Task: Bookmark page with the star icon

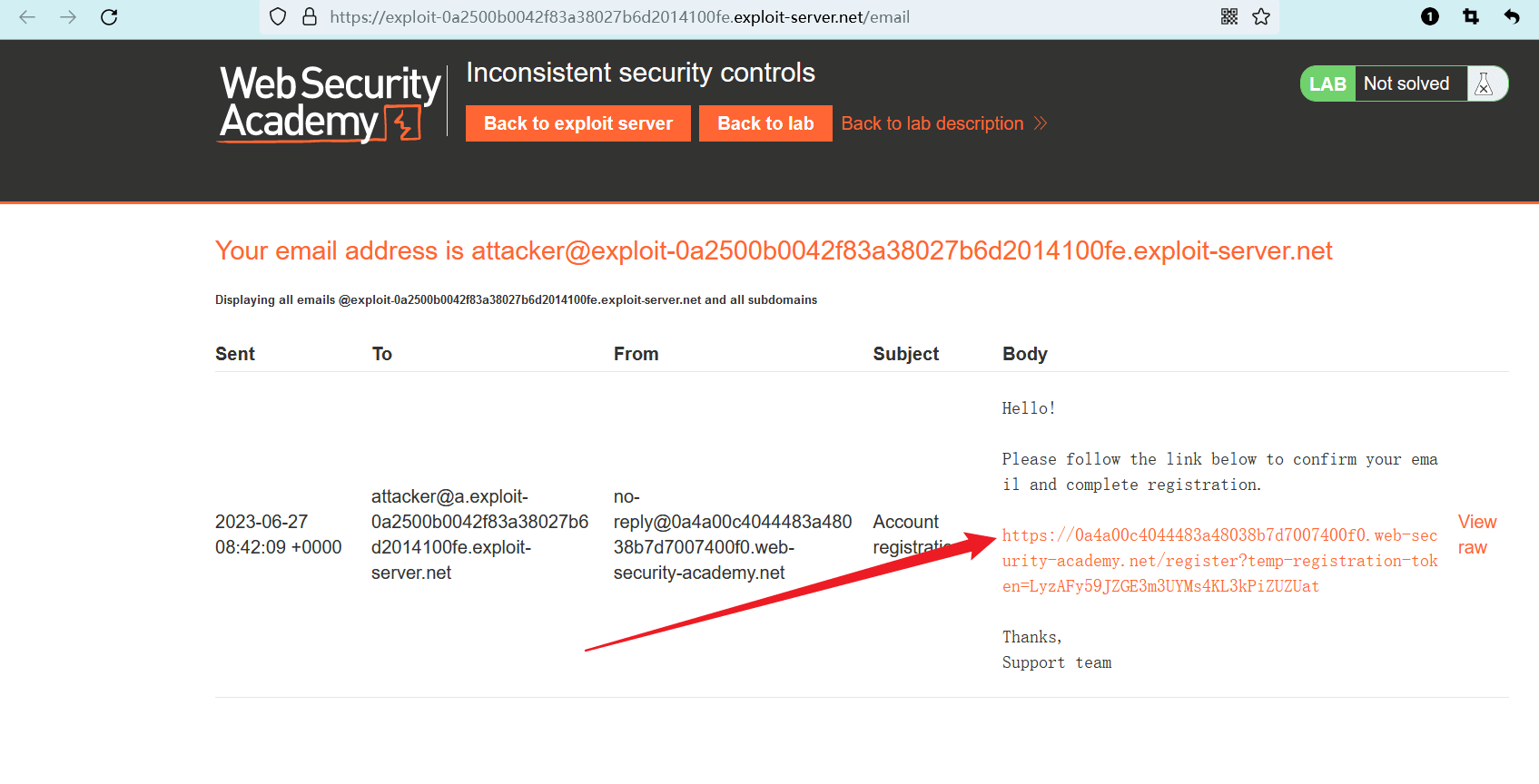Action: (x=1261, y=17)
